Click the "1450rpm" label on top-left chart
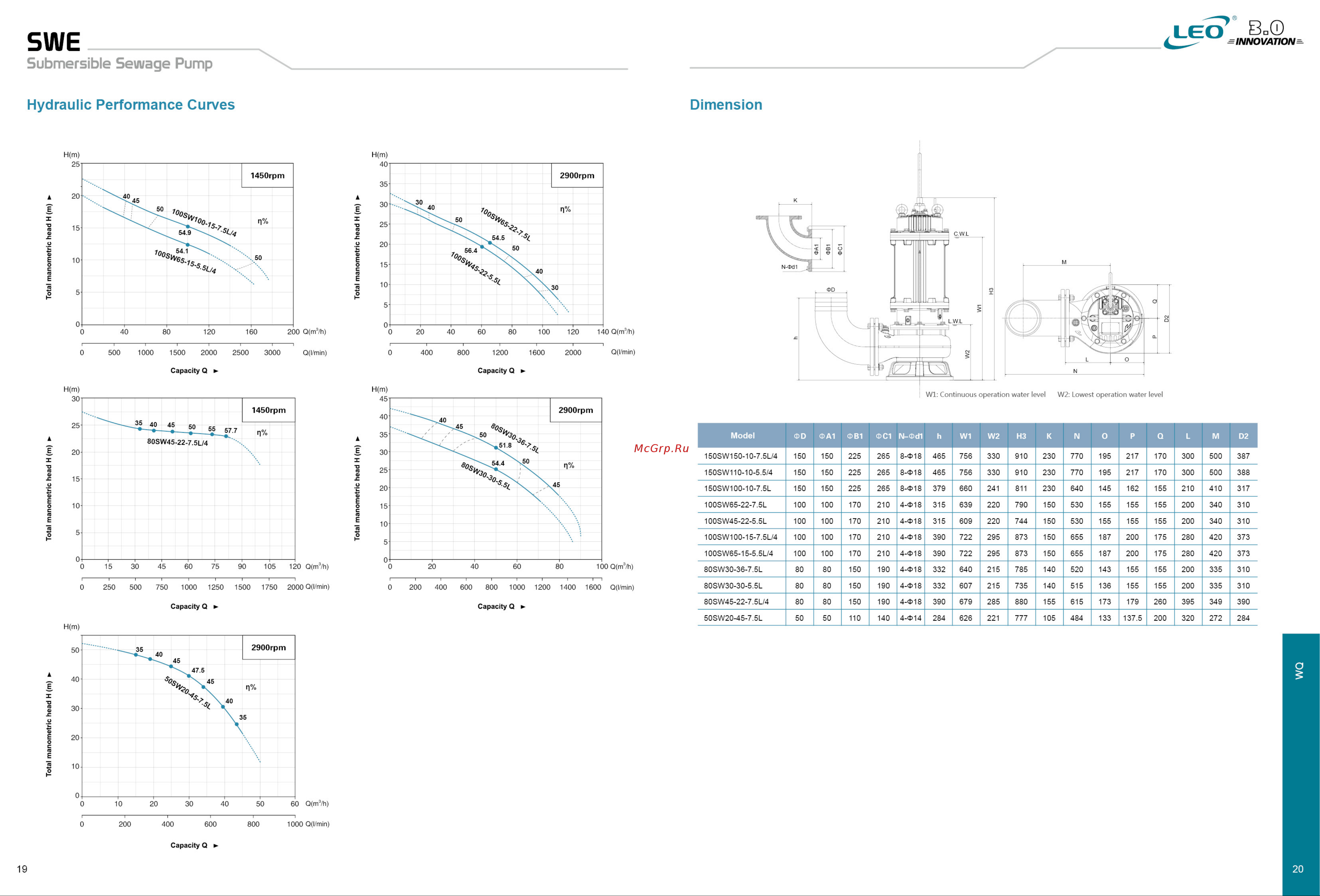The image size is (1320, 896). [268, 176]
